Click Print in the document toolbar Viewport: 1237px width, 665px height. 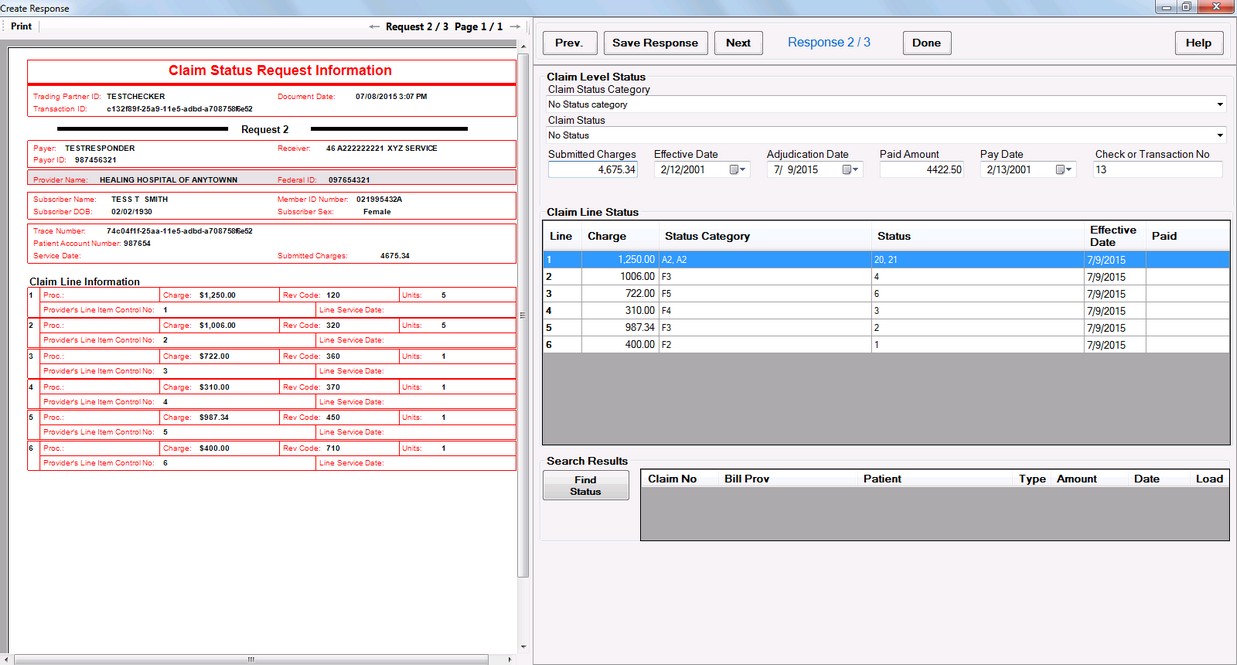point(21,27)
